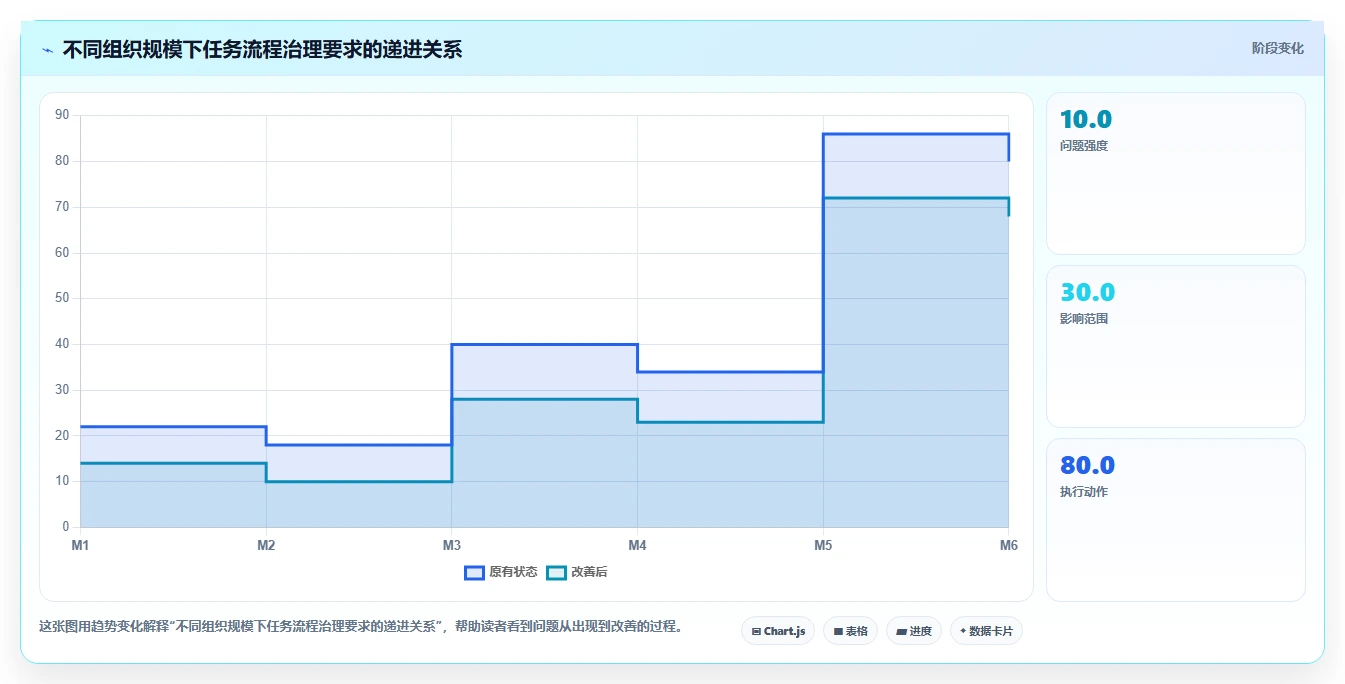Open the 影响范围 30.0 card

(x=1176, y=347)
